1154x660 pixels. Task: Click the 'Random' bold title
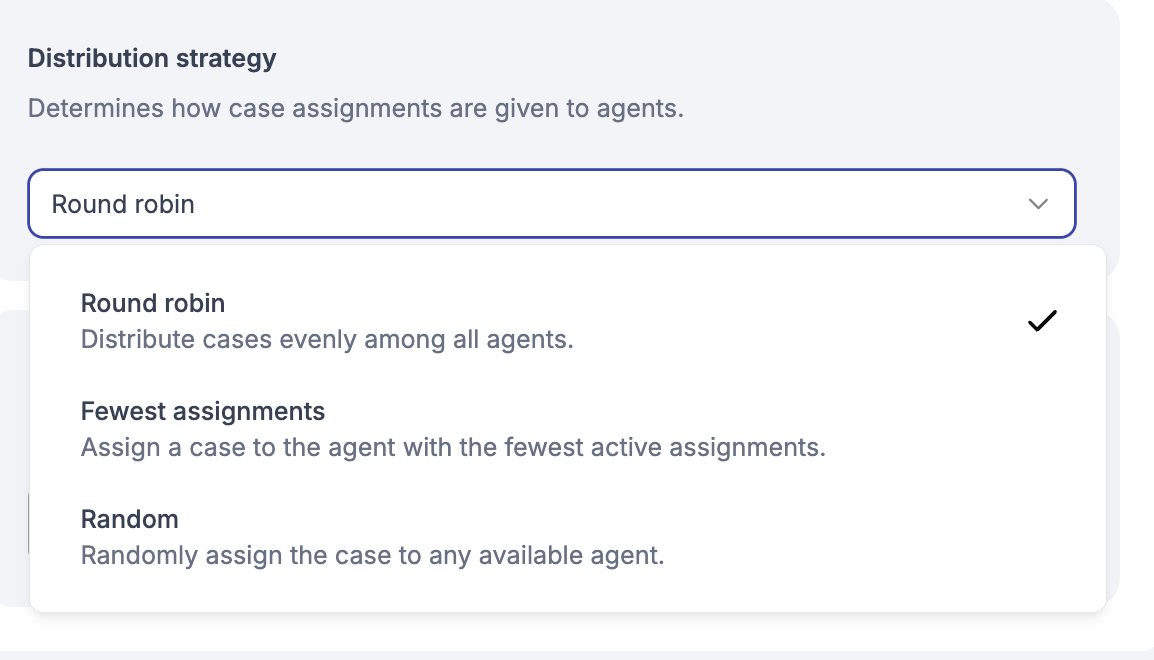point(130,520)
